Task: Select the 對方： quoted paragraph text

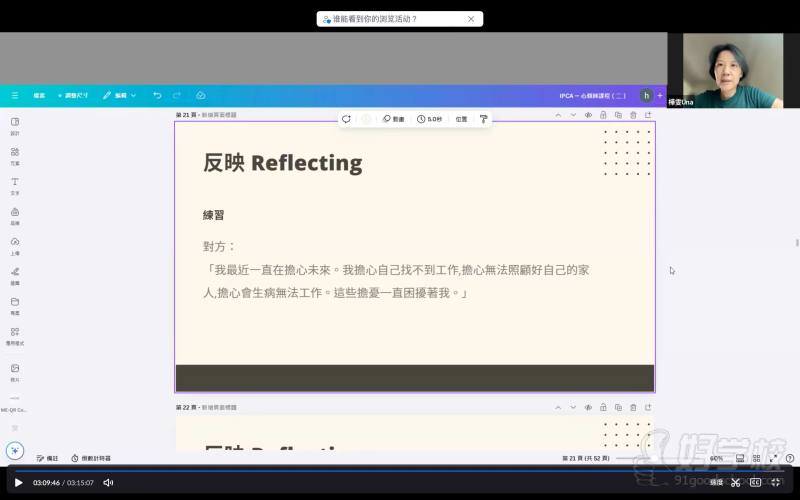Action: (x=396, y=270)
